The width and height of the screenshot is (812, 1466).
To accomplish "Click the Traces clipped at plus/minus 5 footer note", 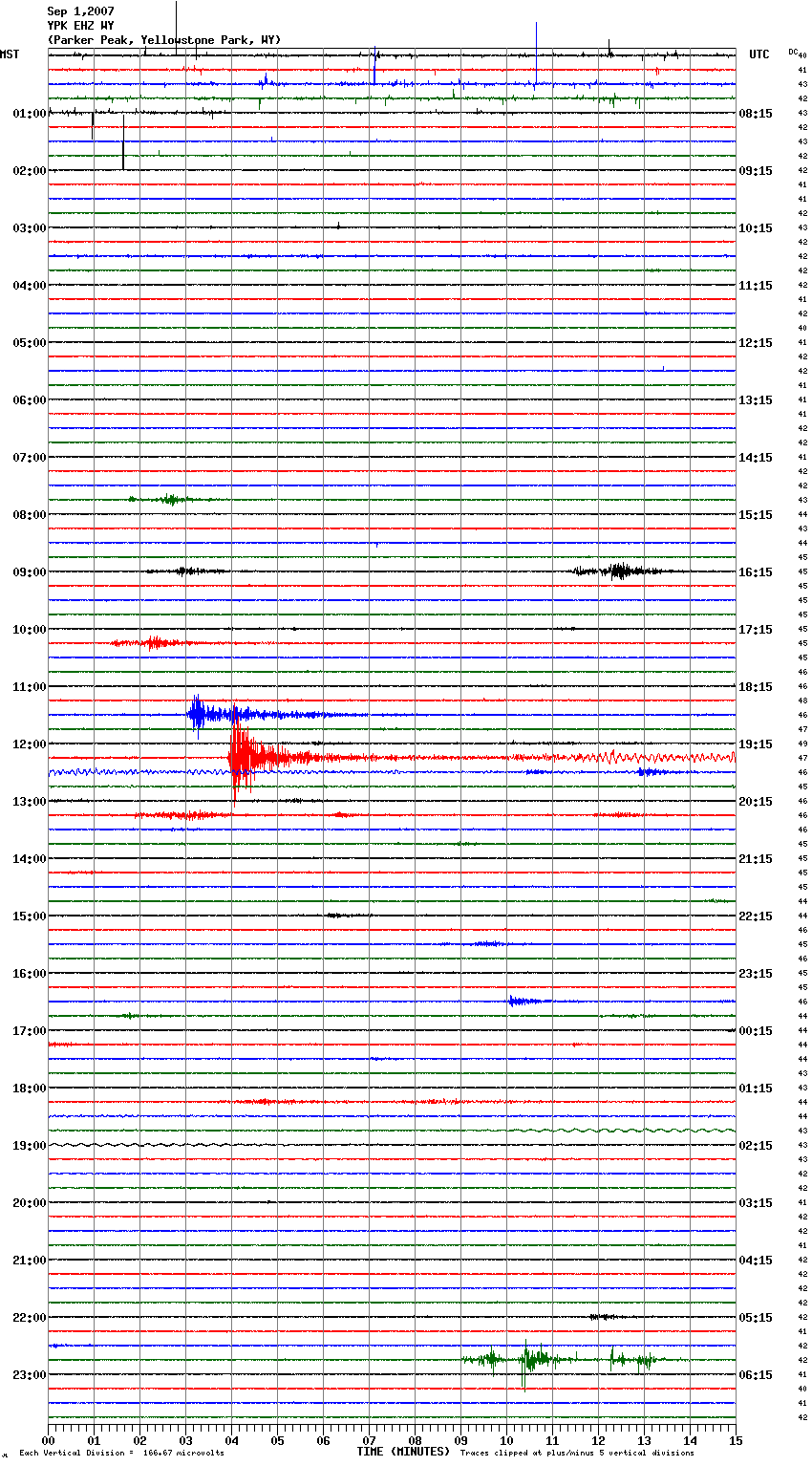I will click(x=577, y=1453).
